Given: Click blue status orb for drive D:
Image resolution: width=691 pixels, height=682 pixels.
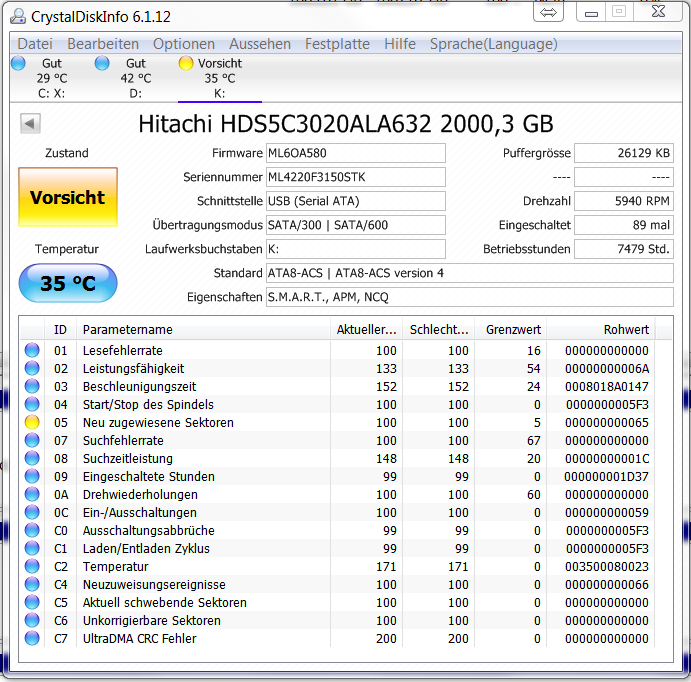Looking at the screenshot, I should click(x=102, y=63).
